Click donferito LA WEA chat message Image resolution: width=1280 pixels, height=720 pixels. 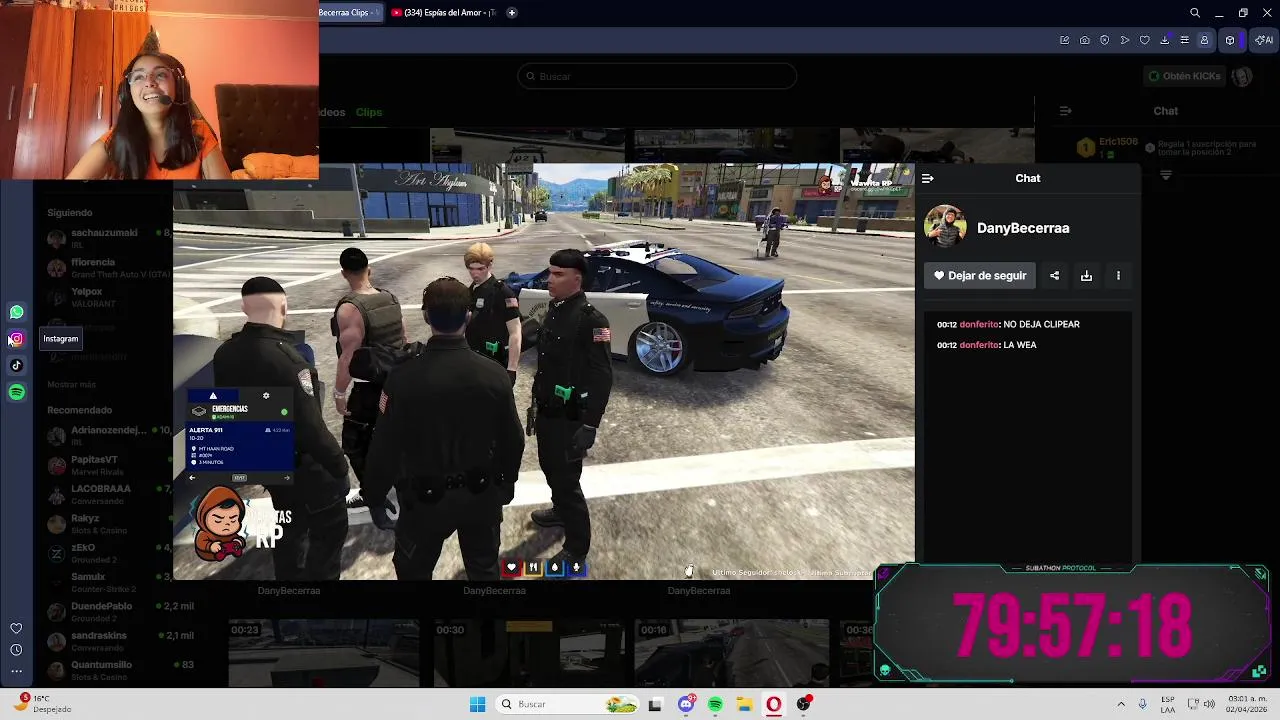coord(987,345)
